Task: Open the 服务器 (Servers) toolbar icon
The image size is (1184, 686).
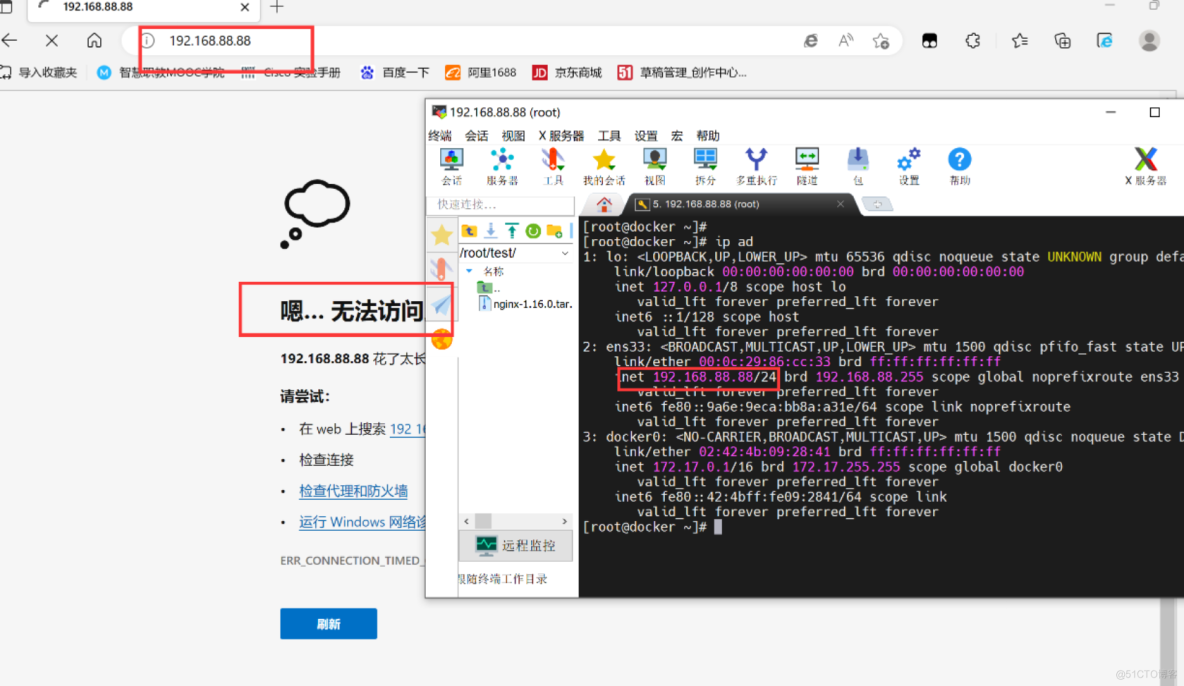Action: point(502,166)
